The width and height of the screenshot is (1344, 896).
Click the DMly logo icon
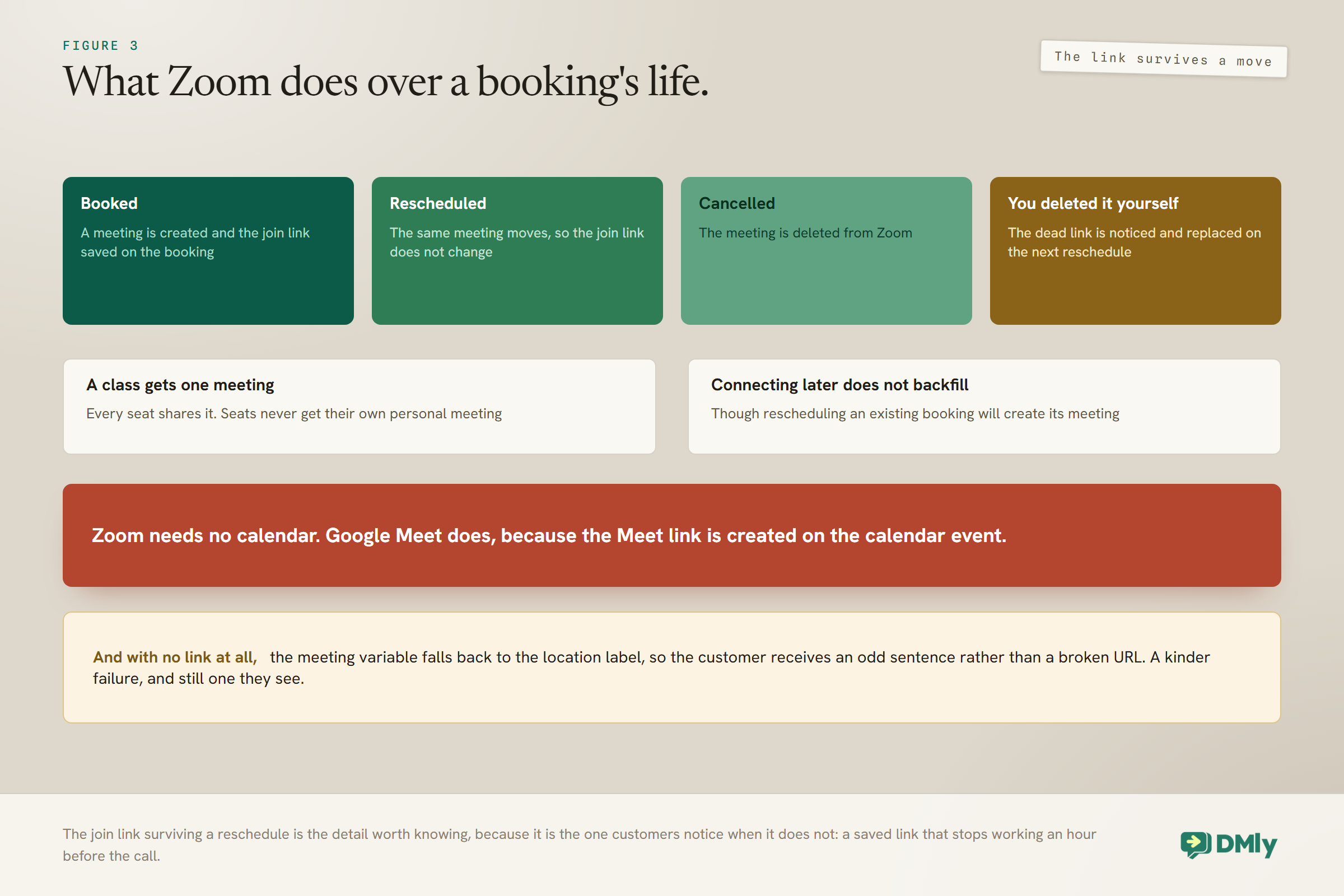point(1196,844)
